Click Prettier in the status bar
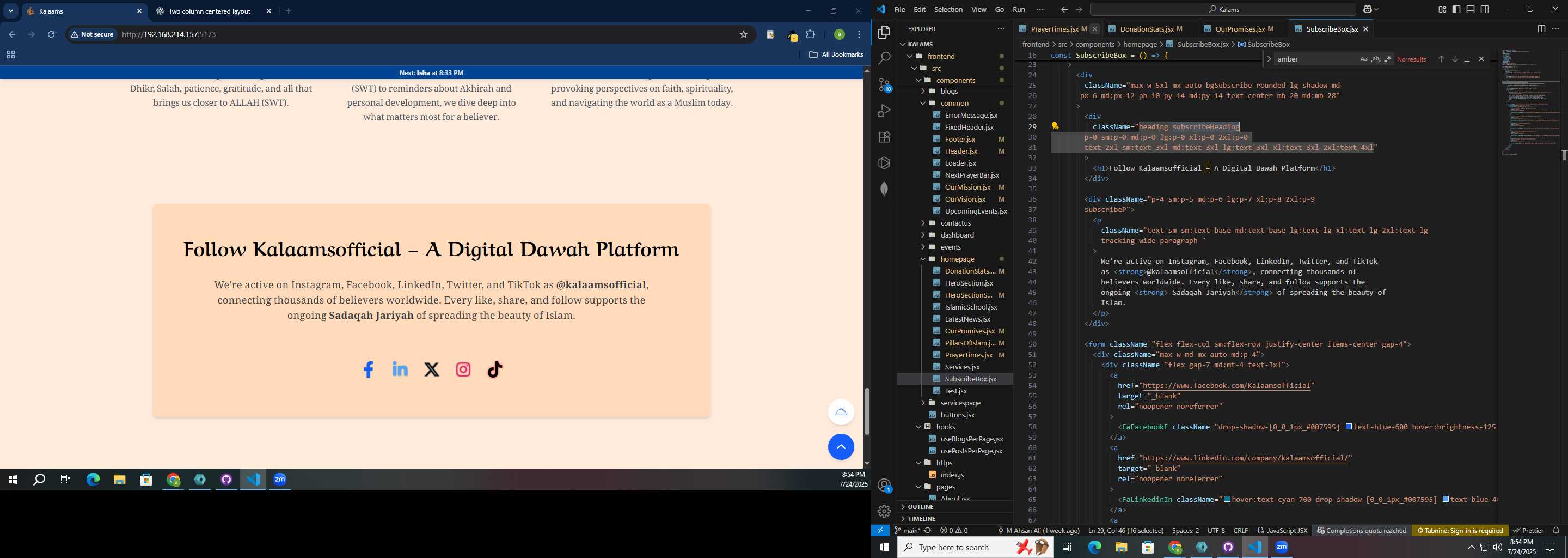The width and height of the screenshot is (1568, 558). pos(1528,531)
